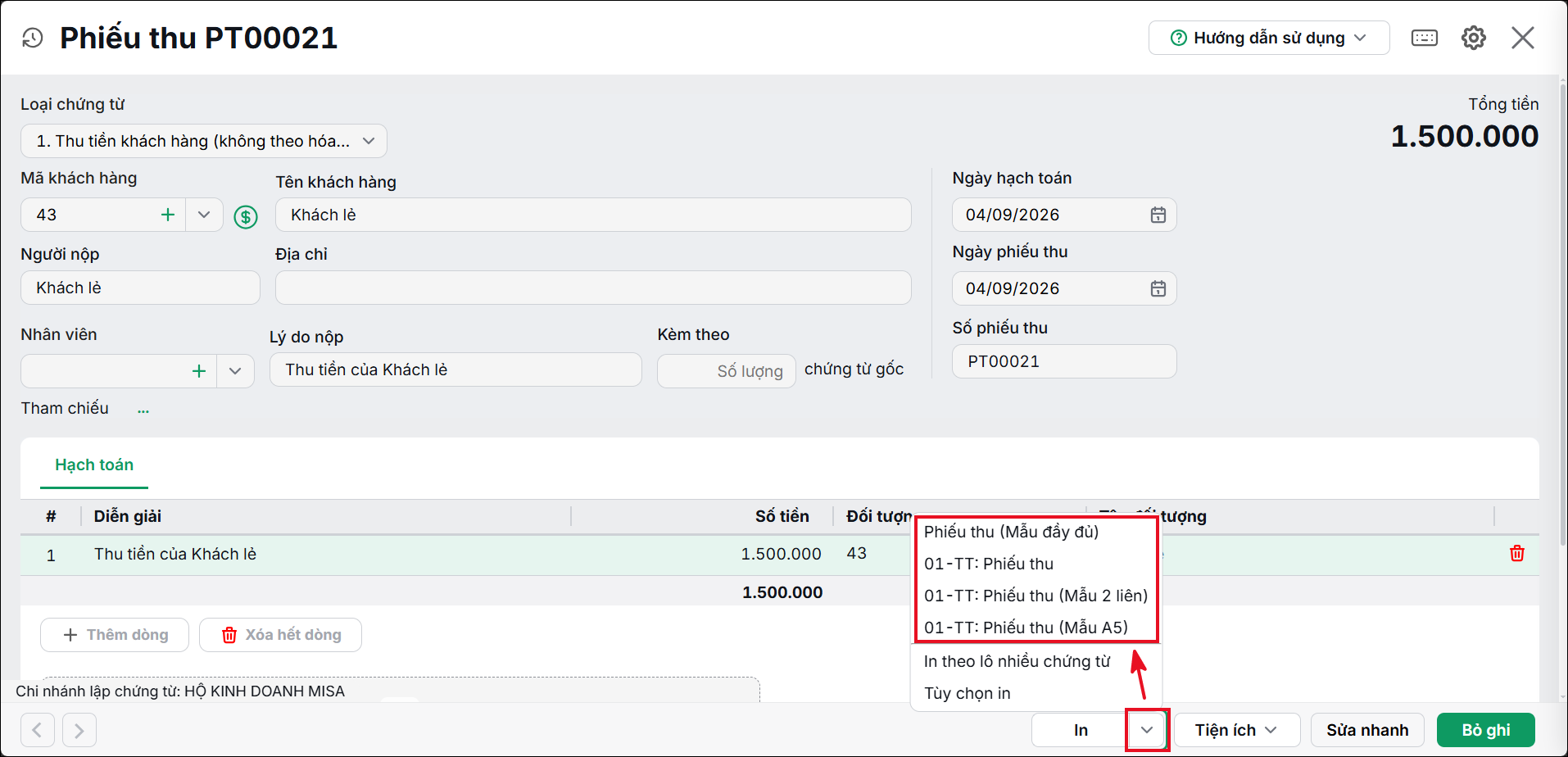
Task: Open the In print options arrow
Action: click(1146, 730)
